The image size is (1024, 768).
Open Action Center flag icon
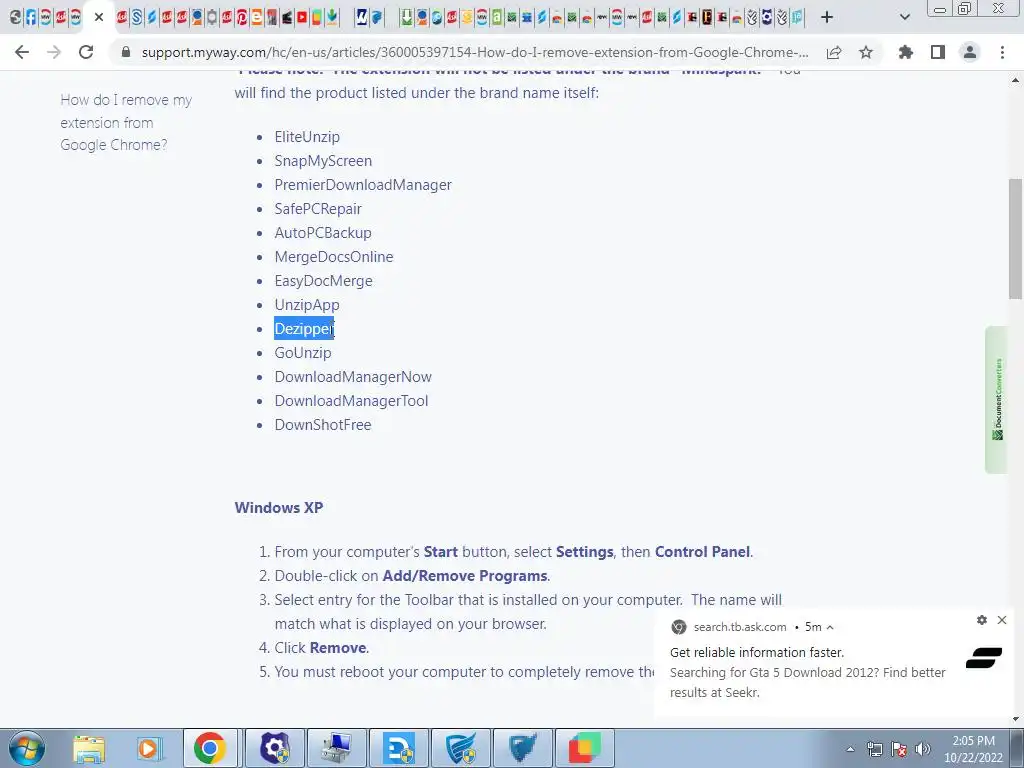pos(899,749)
